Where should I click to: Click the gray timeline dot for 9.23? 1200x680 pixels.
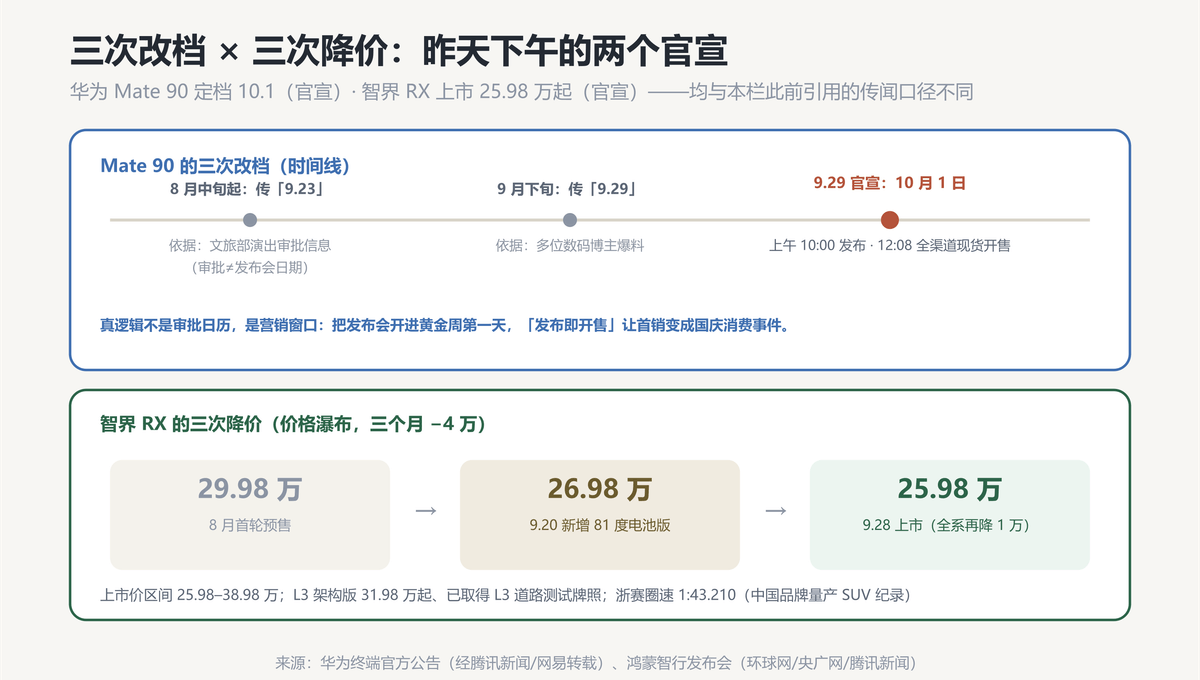(x=250, y=220)
